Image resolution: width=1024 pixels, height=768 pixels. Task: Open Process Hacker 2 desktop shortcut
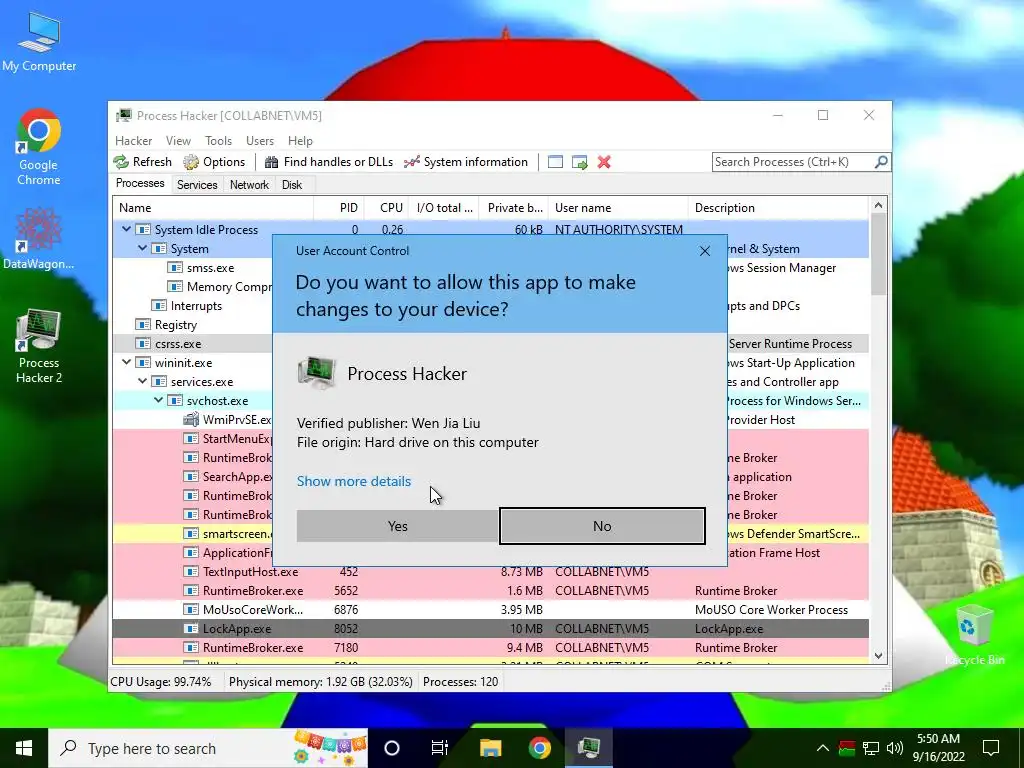click(39, 346)
